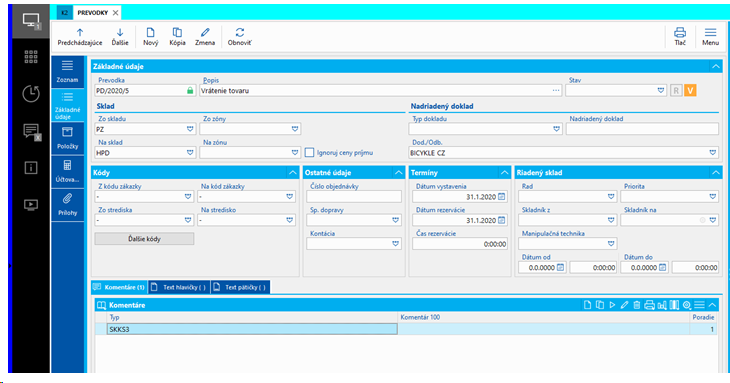Open the history clock icon in black sidebar

tap(31, 94)
